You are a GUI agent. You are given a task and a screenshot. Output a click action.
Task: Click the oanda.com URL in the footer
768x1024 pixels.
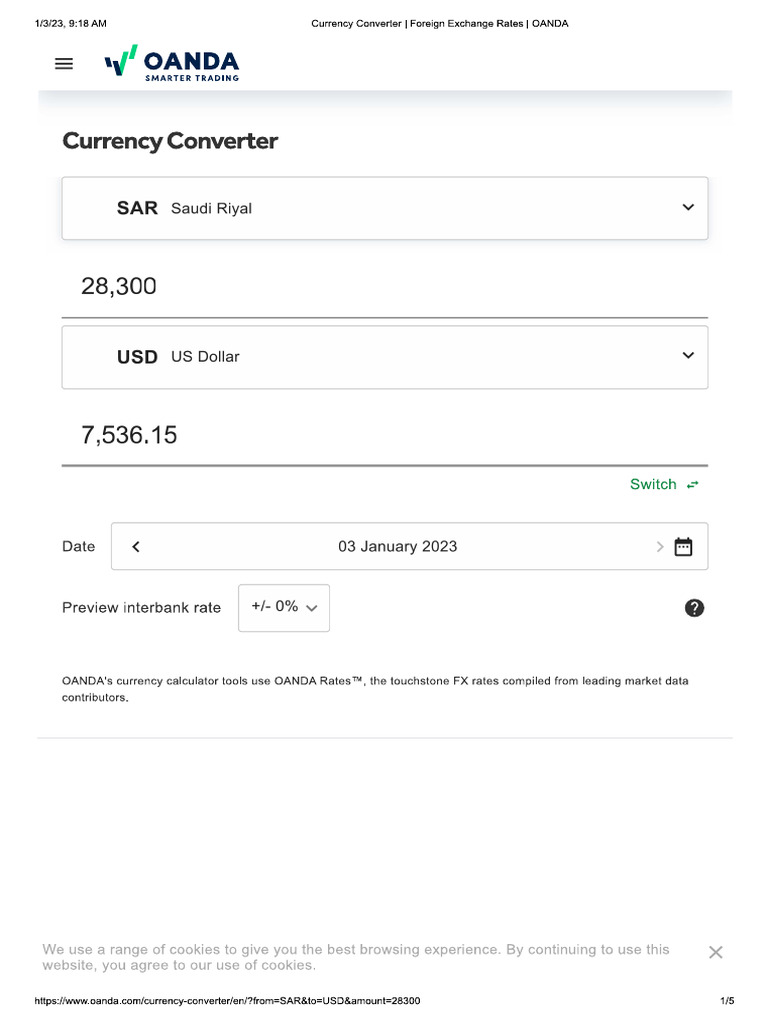(x=227, y=1001)
